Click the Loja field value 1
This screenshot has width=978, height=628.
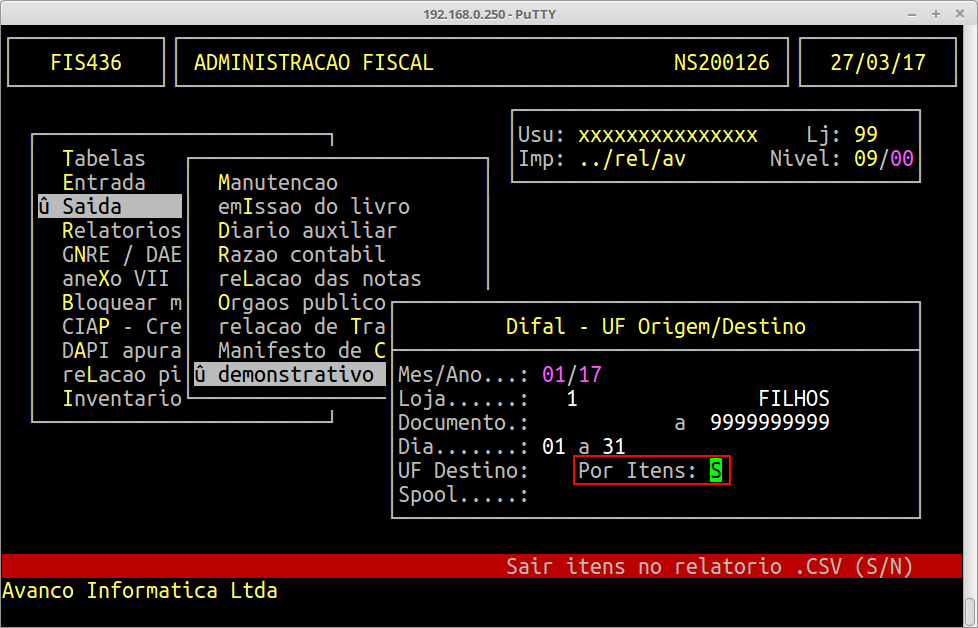(x=572, y=399)
